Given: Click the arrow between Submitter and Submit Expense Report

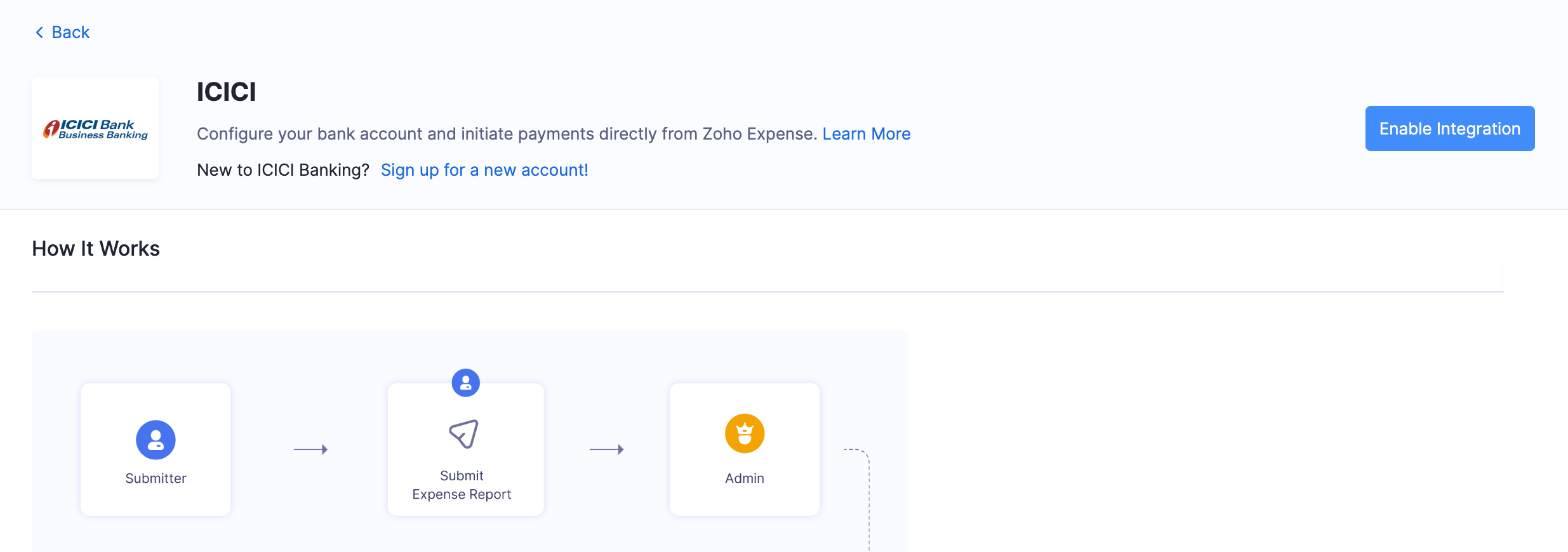Looking at the screenshot, I should point(310,449).
